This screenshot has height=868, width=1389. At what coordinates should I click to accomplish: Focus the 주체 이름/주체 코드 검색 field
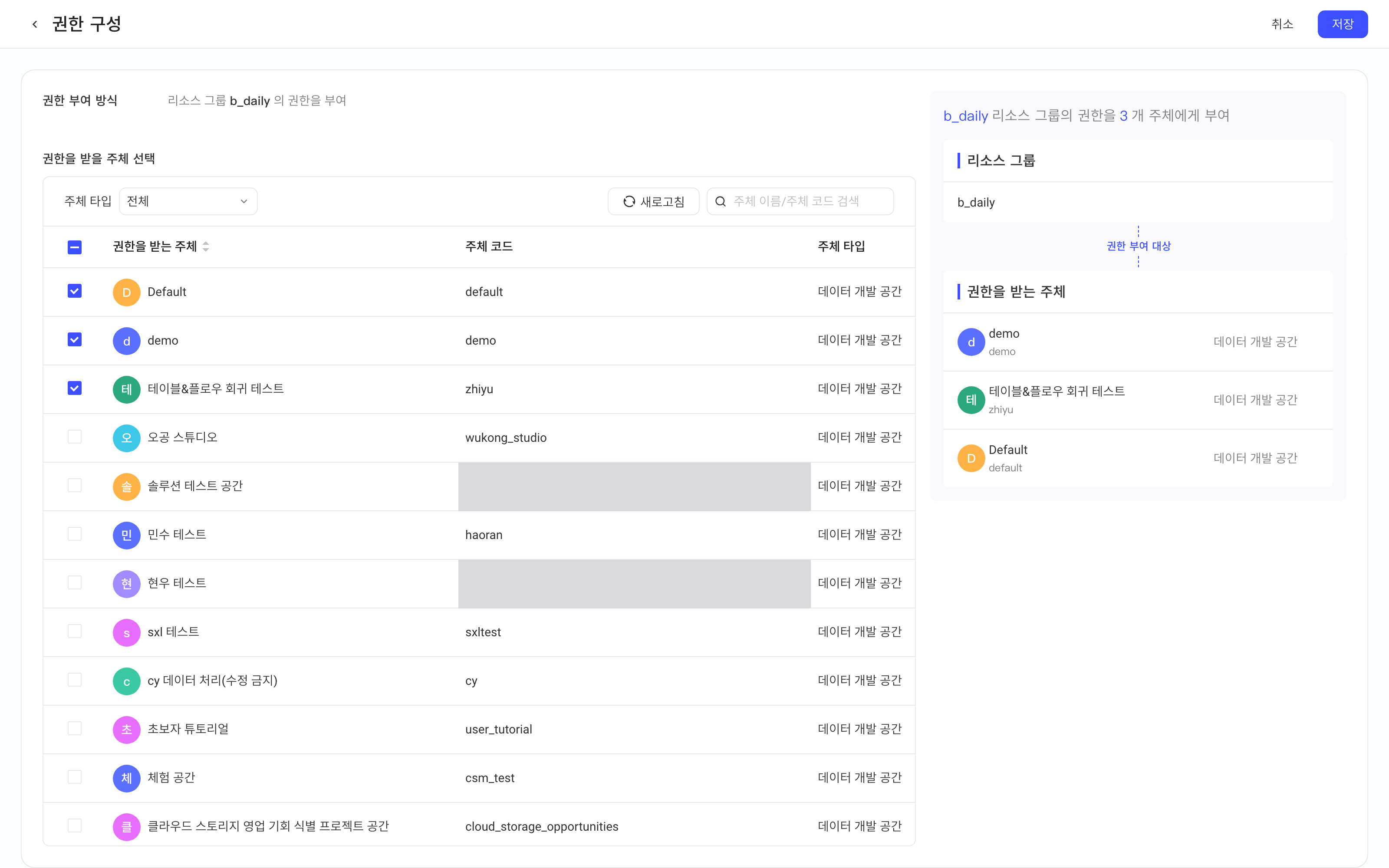(x=800, y=201)
